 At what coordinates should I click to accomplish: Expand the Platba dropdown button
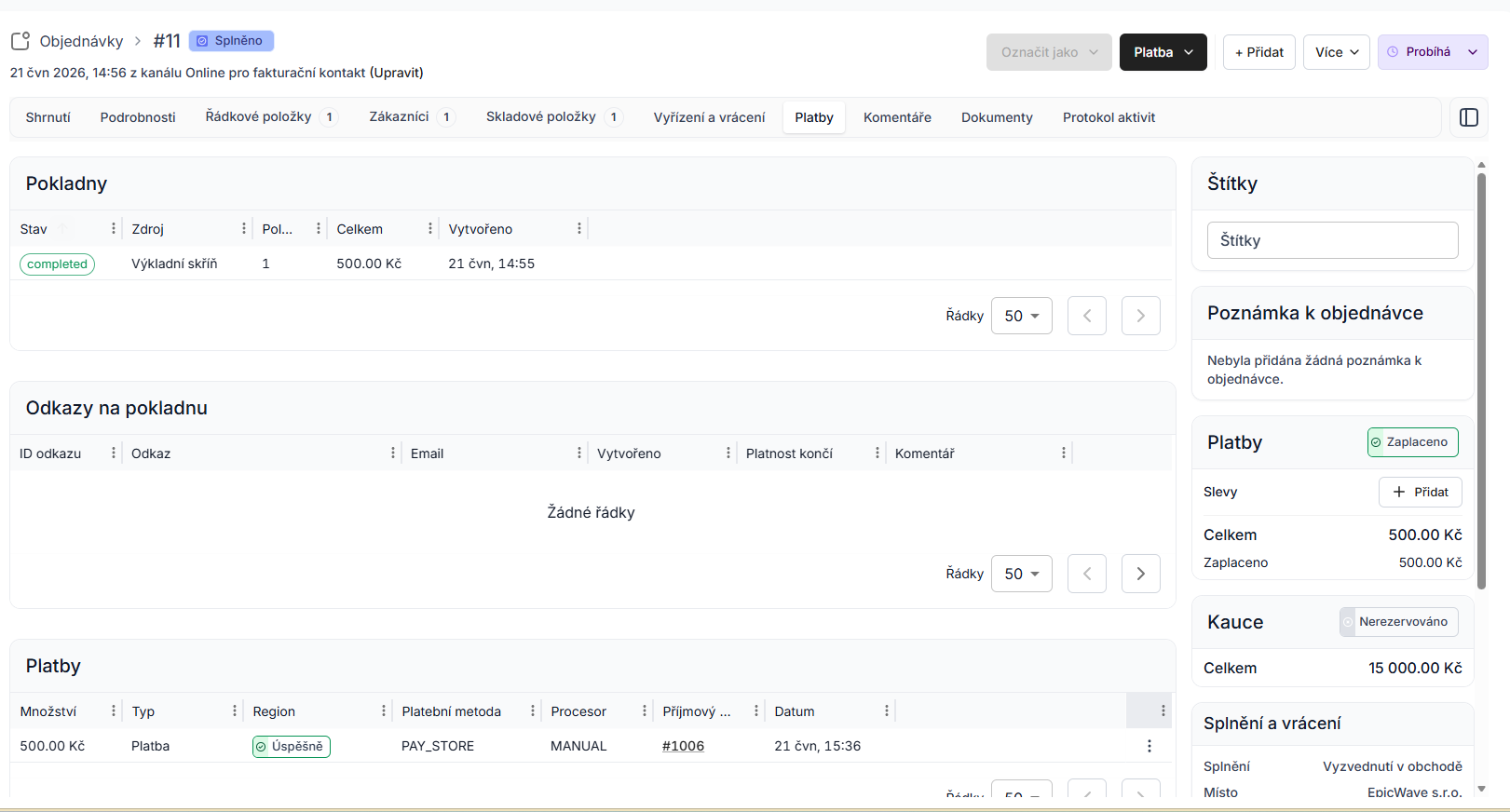(x=1163, y=52)
